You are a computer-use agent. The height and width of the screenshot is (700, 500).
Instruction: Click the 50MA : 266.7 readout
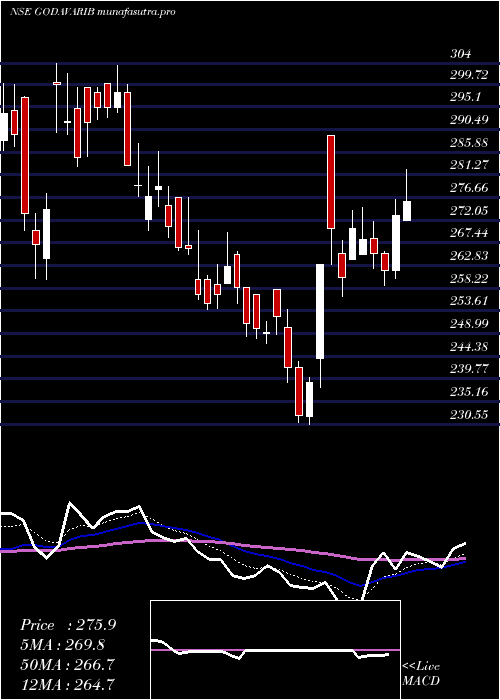tap(68, 664)
